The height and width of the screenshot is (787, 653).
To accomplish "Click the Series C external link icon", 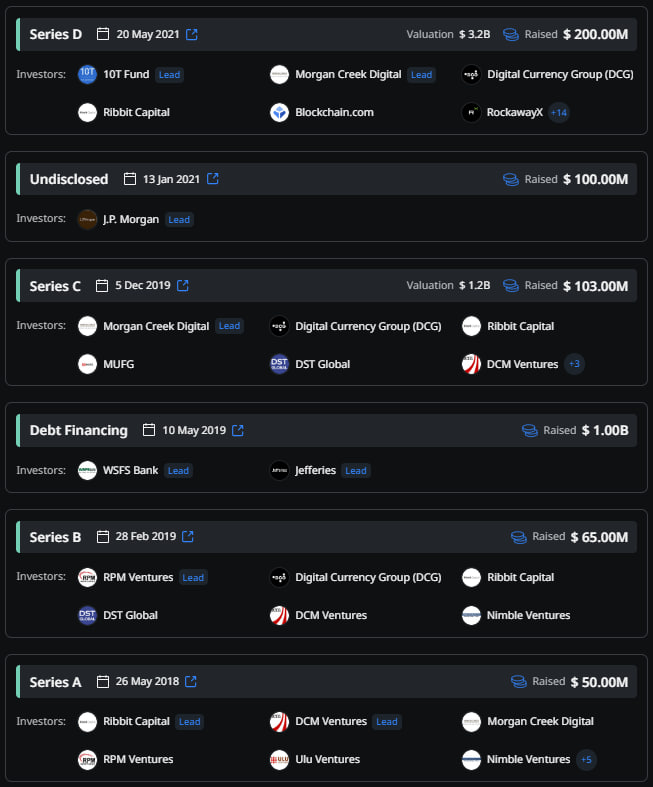I will tap(183, 285).
